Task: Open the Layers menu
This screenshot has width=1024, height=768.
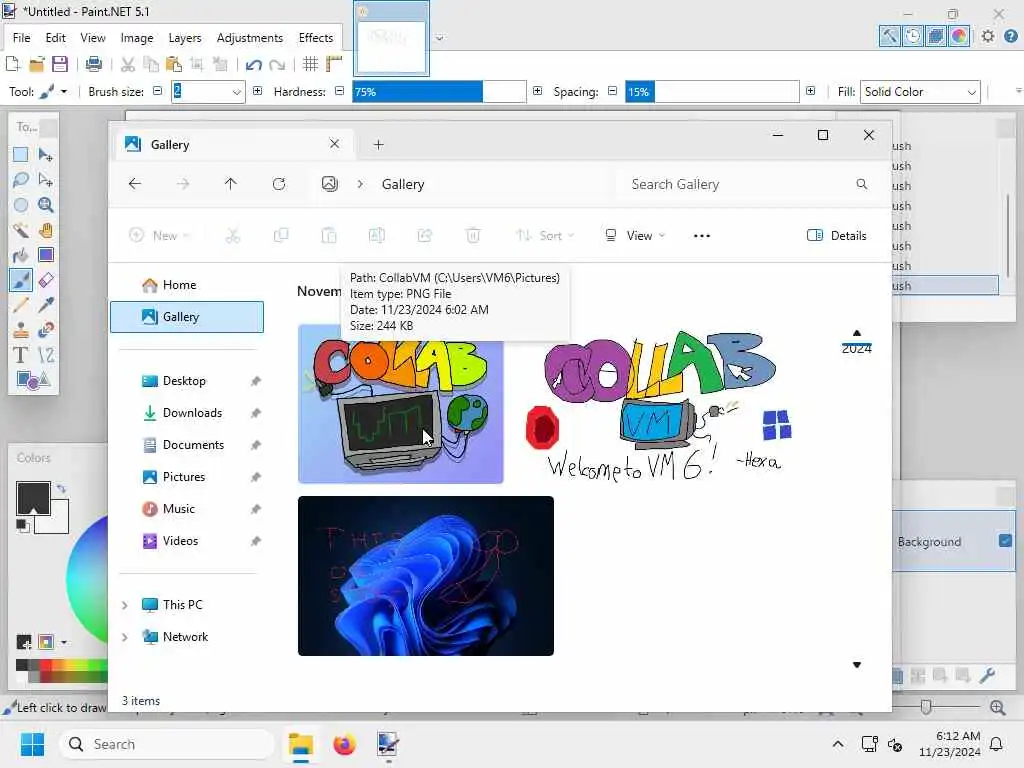Action: coord(185,38)
